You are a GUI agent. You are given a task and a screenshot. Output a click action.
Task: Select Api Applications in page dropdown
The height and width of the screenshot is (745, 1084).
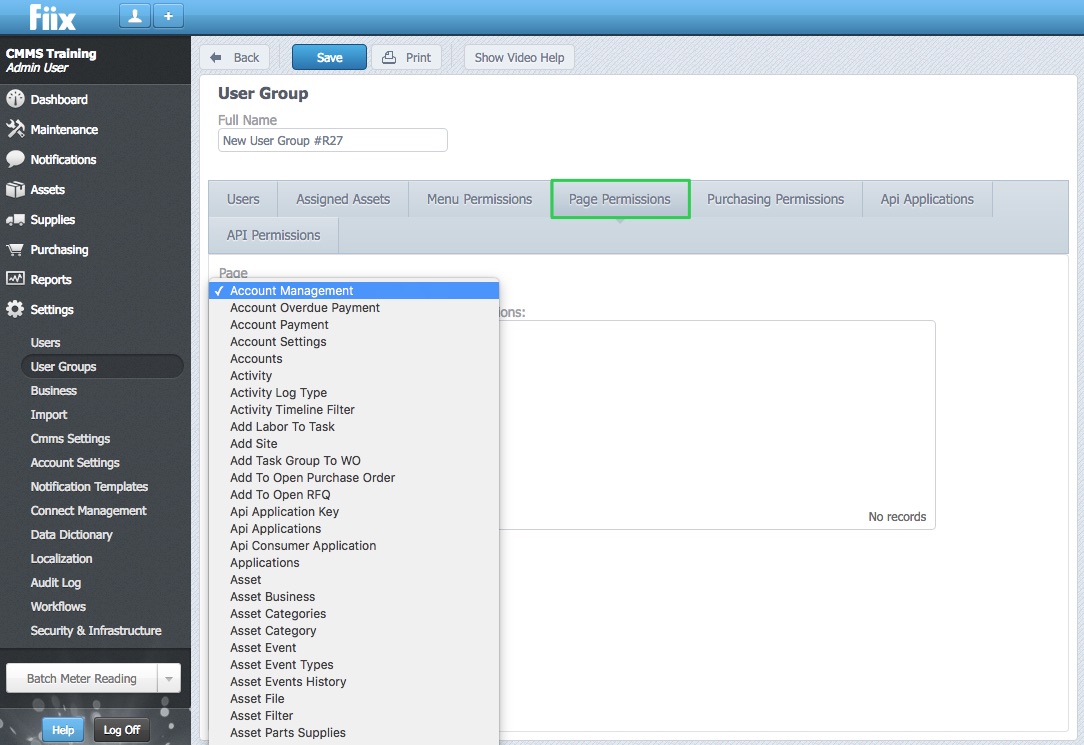coord(354,529)
